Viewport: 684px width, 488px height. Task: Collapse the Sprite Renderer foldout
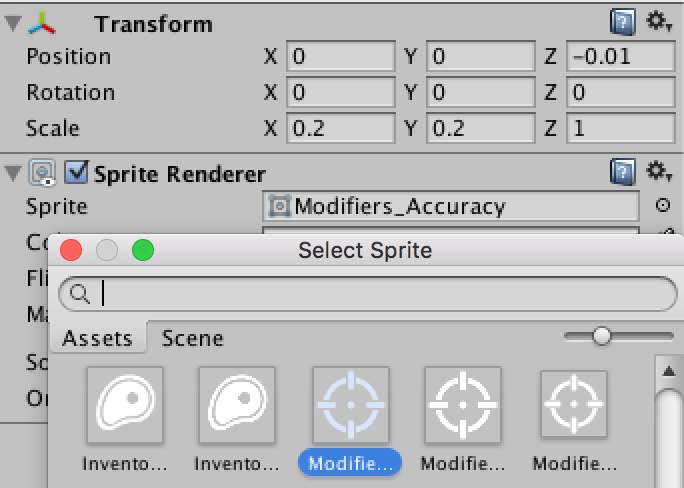(12, 174)
